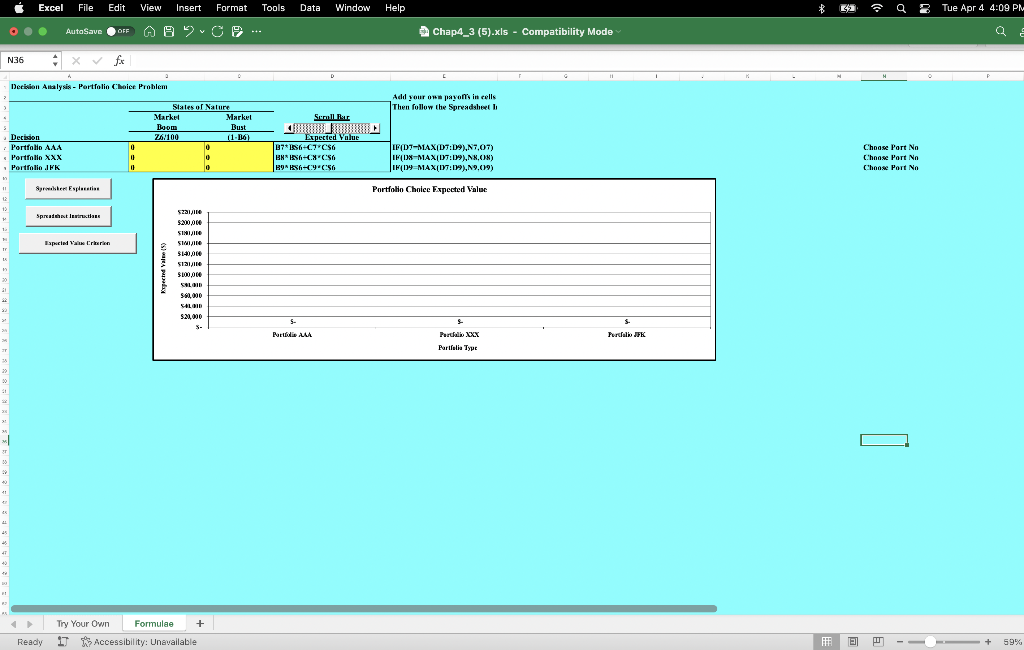The width and height of the screenshot is (1024, 650).
Task: Open the Window menu
Action: [353, 8]
